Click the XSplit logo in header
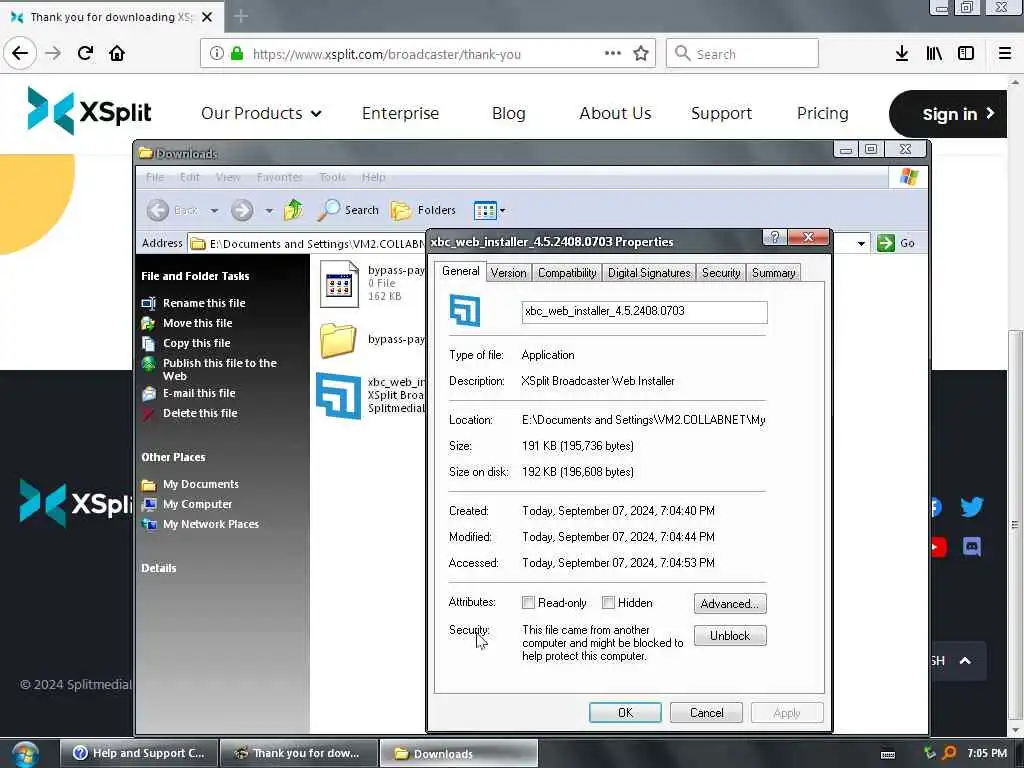Image resolution: width=1024 pixels, height=768 pixels. pos(89,112)
